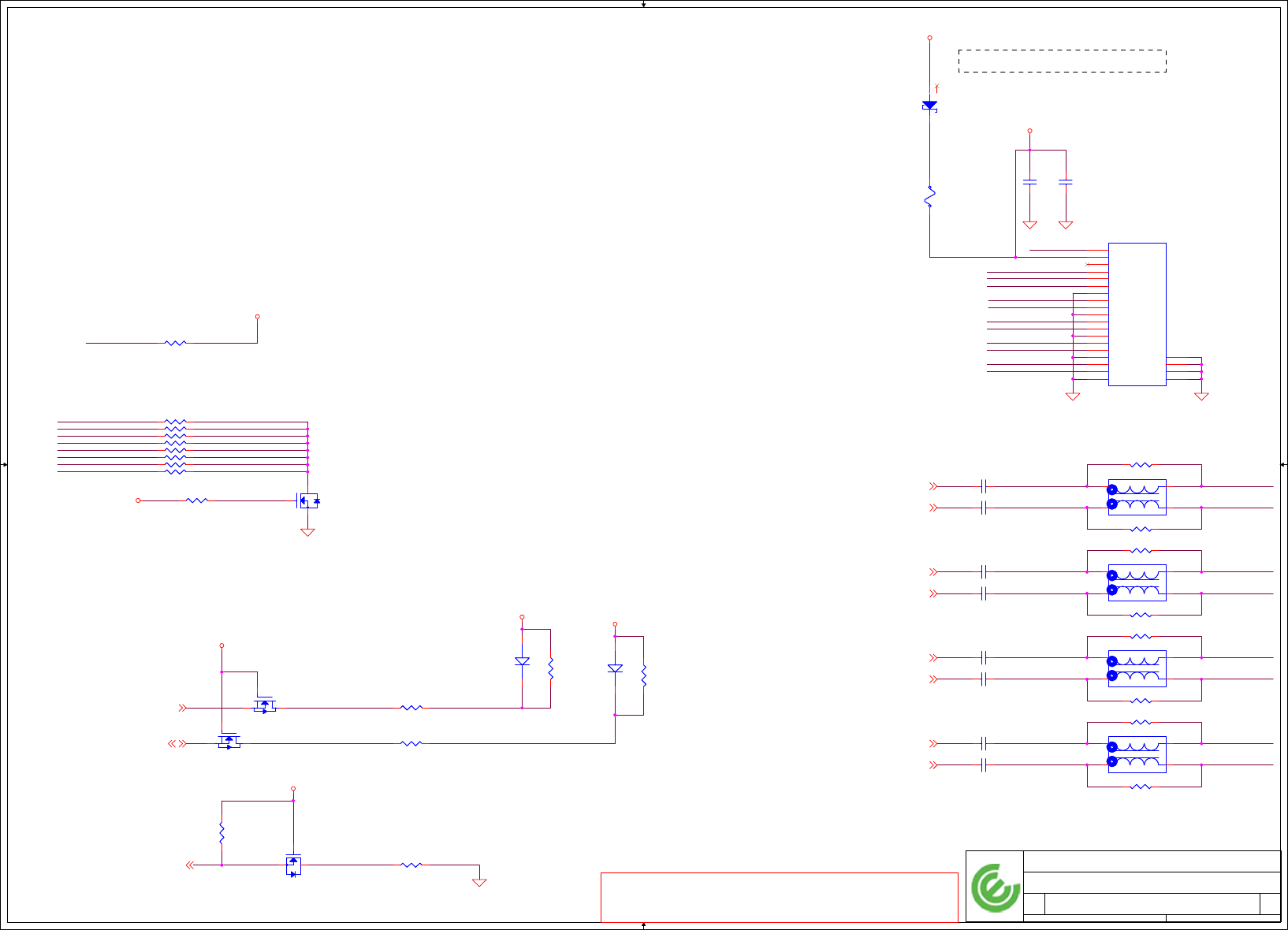This screenshot has width=1288, height=930.
Task: Select the gate resistor feeding the body-diode MOSFET
Action: [196, 500]
